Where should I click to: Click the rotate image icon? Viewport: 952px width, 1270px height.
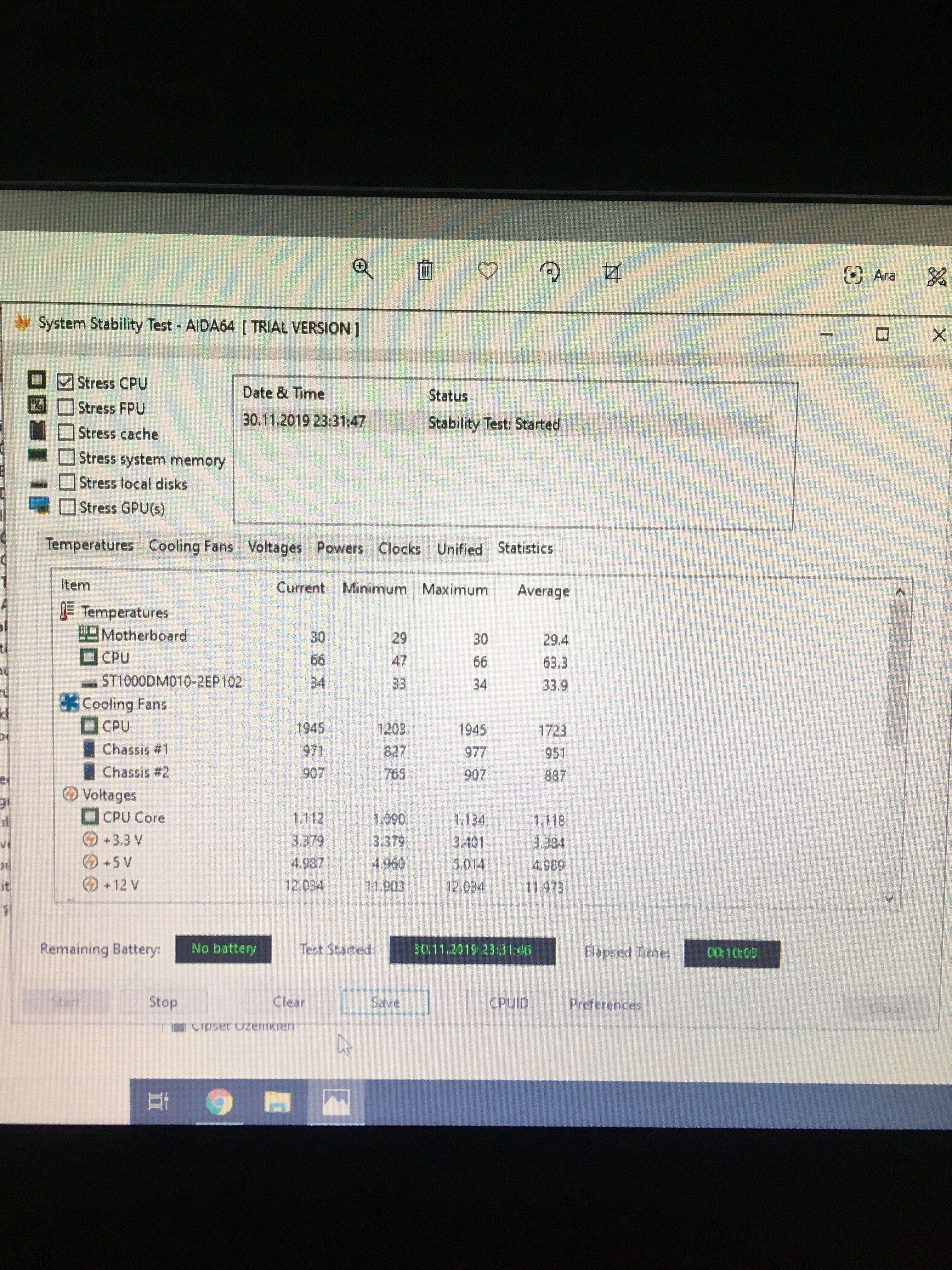click(x=550, y=272)
